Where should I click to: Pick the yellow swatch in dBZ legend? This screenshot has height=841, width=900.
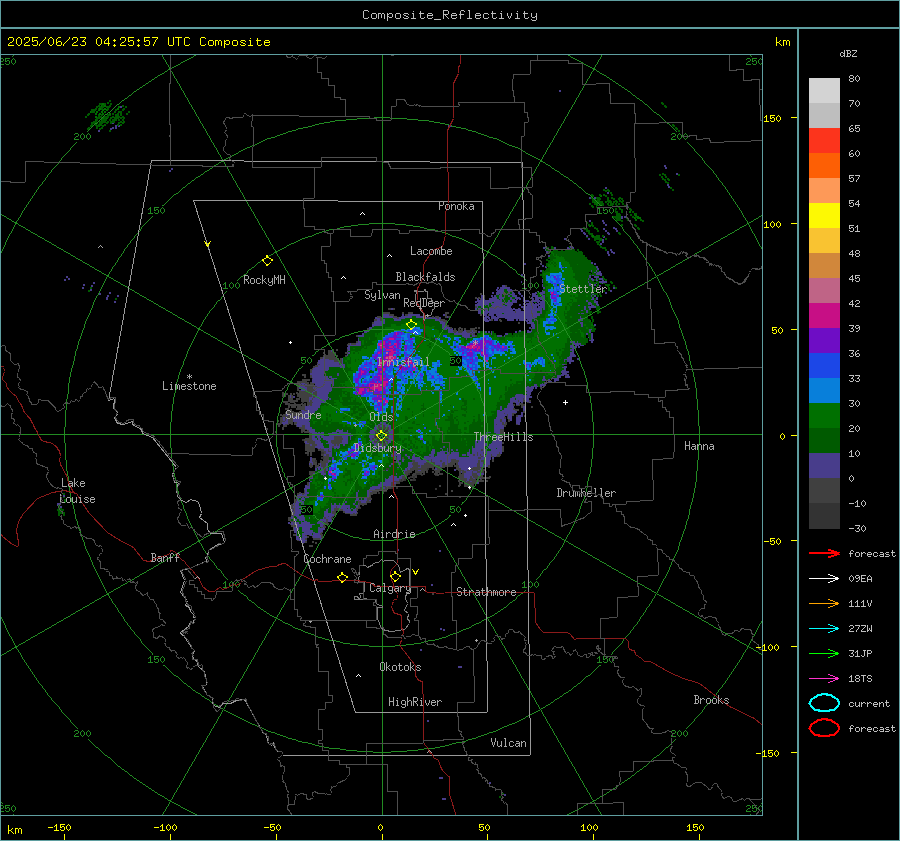pos(824,215)
